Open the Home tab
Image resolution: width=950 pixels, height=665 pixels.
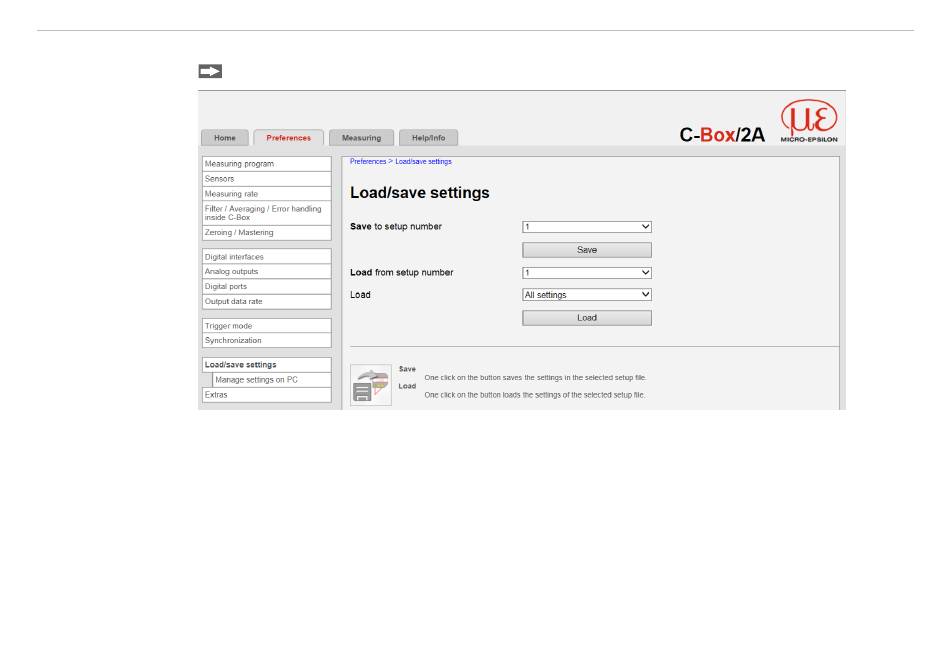coord(225,138)
